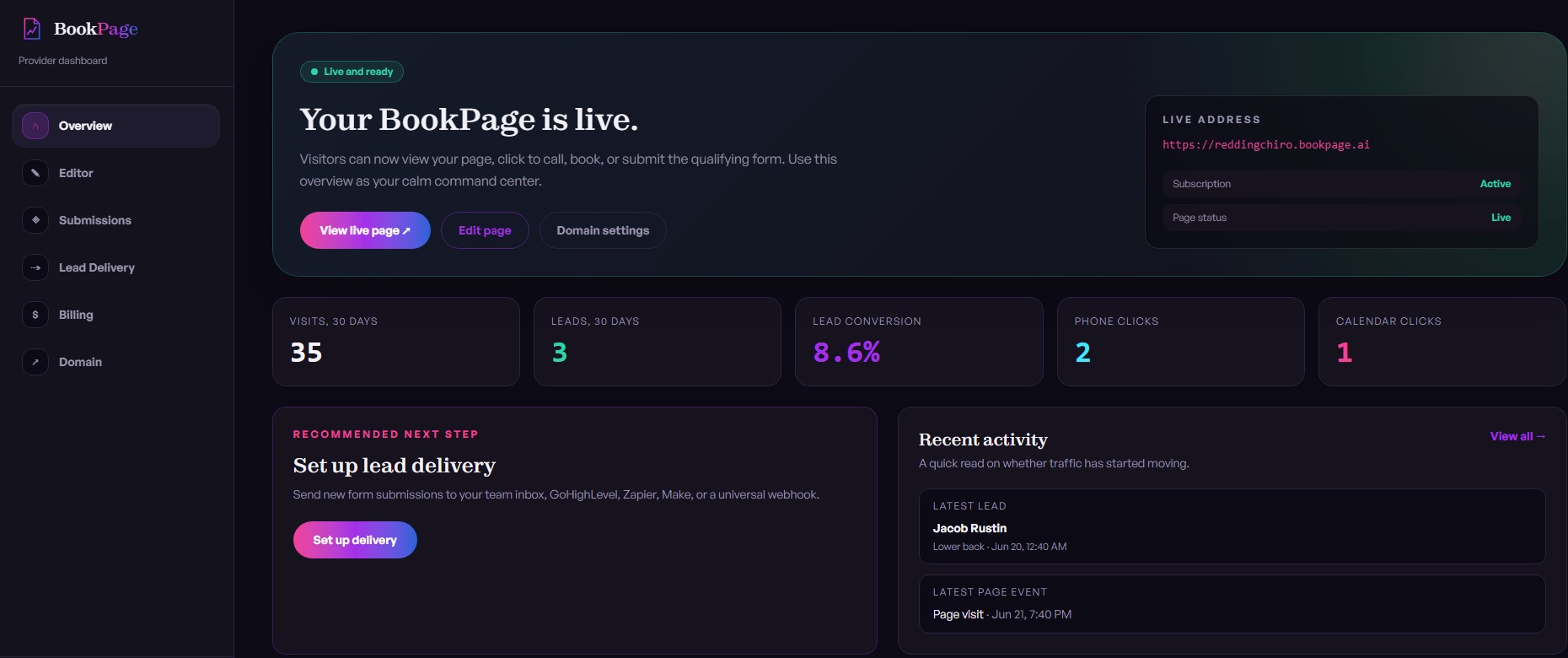The width and height of the screenshot is (1568, 658).
Task: Select the Phone Clicks stat card
Action: pyautogui.click(x=1181, y=342)
